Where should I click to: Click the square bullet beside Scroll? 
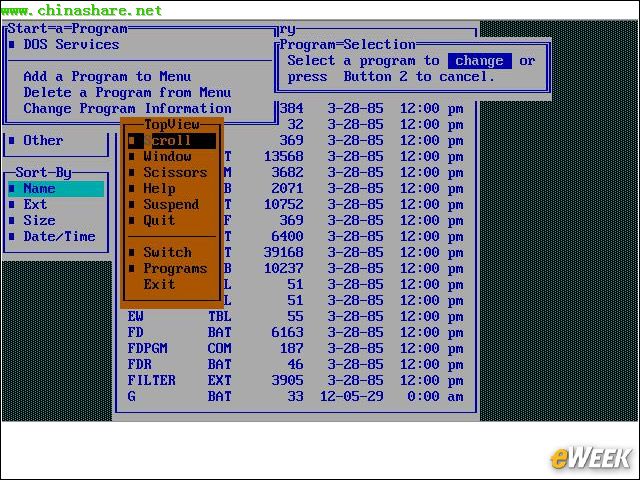[132, 140]
